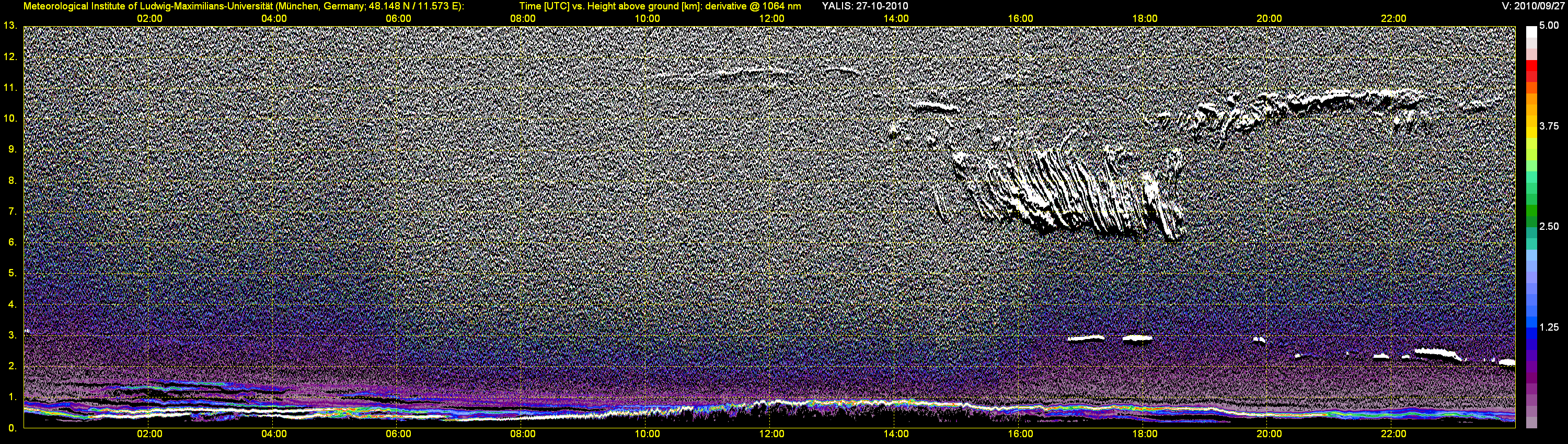Click the 3.75 color scale value
The width and height of the screenshot is (1568, 444).
point(1549,126)
